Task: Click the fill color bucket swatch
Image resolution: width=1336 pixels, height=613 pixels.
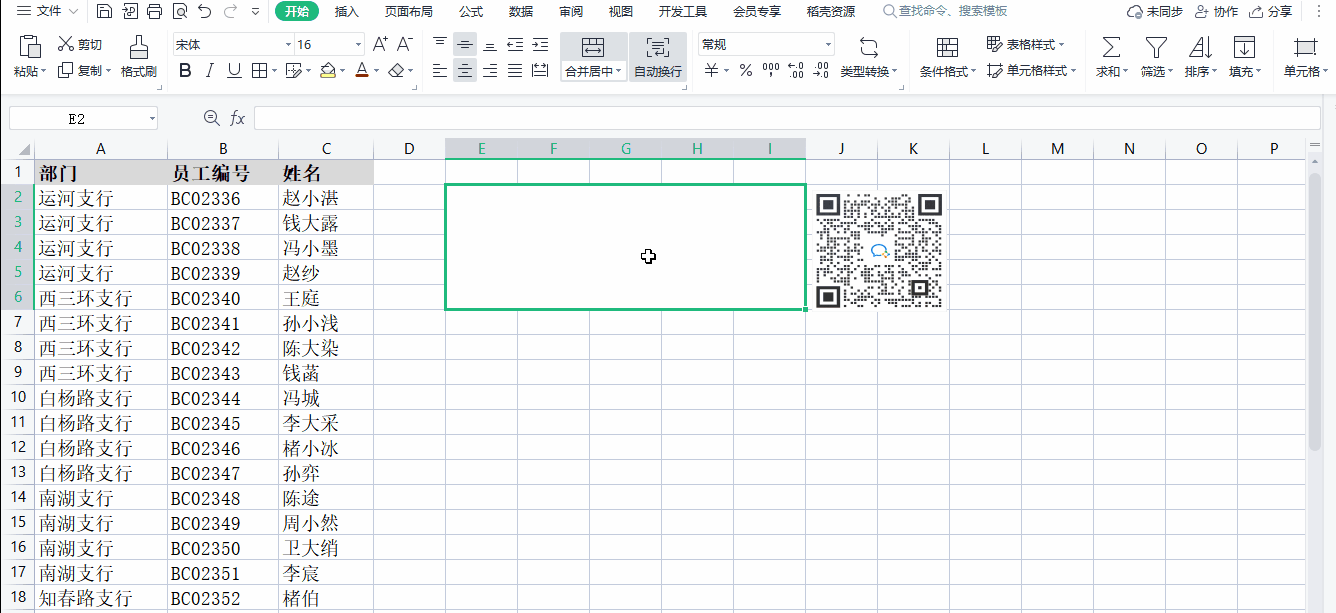Action: (x=327, y=71)
